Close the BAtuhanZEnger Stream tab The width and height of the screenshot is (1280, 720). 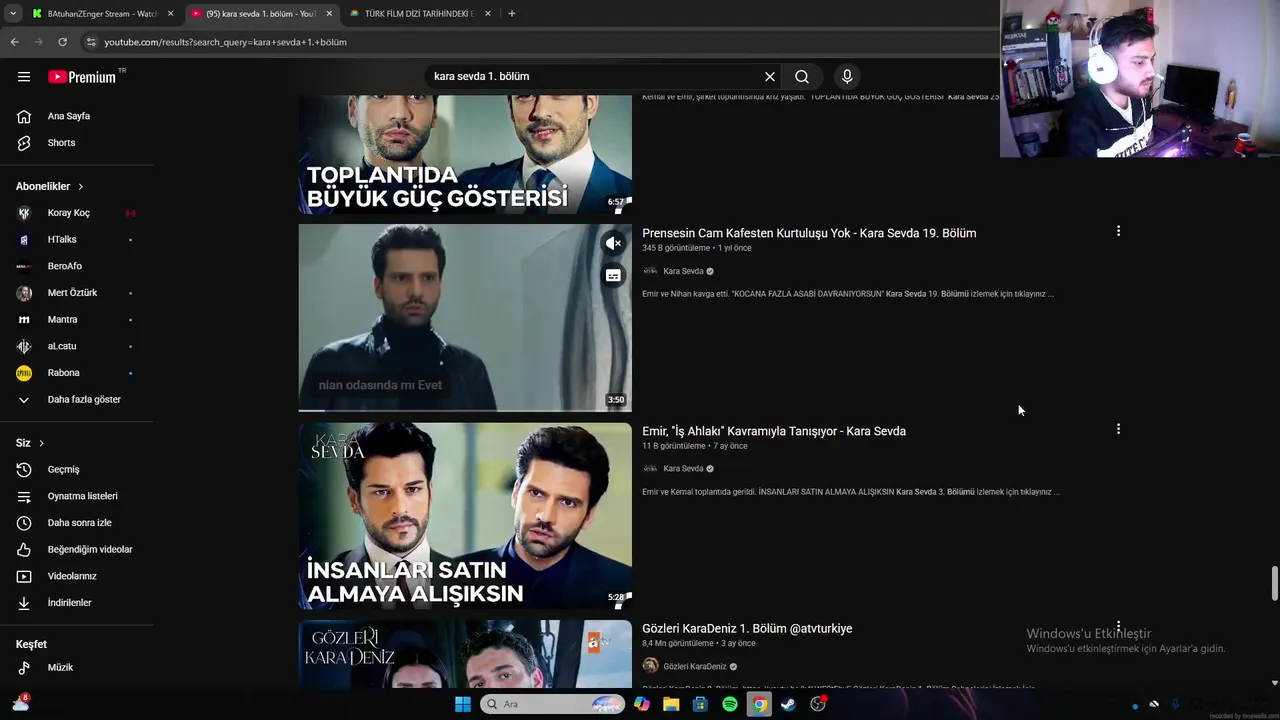click(170, 14)
